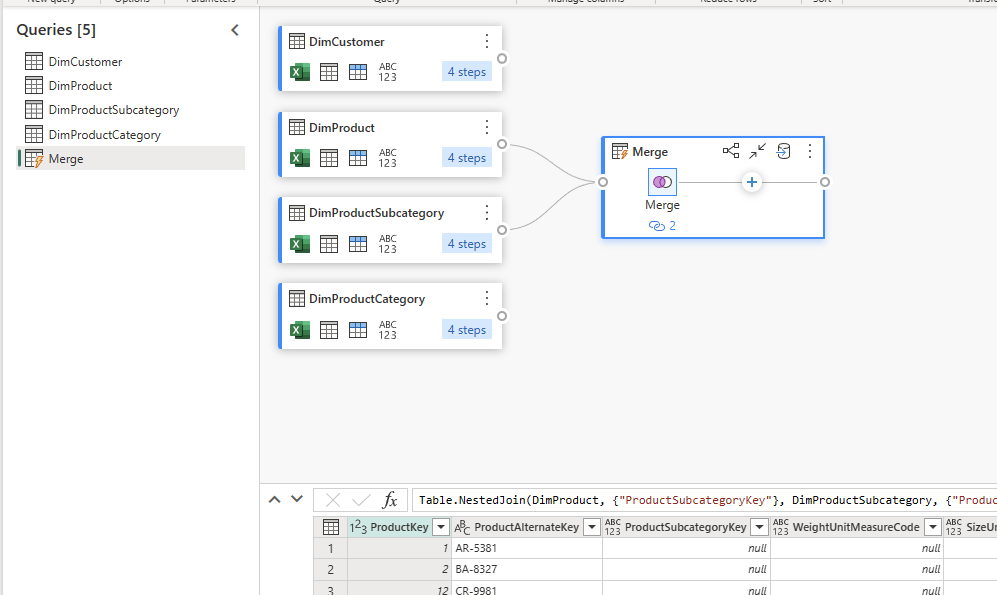Viewport: 997px width, 595px height.
Task: Open Merge node more options menu
Action: (x=810, y=151)
